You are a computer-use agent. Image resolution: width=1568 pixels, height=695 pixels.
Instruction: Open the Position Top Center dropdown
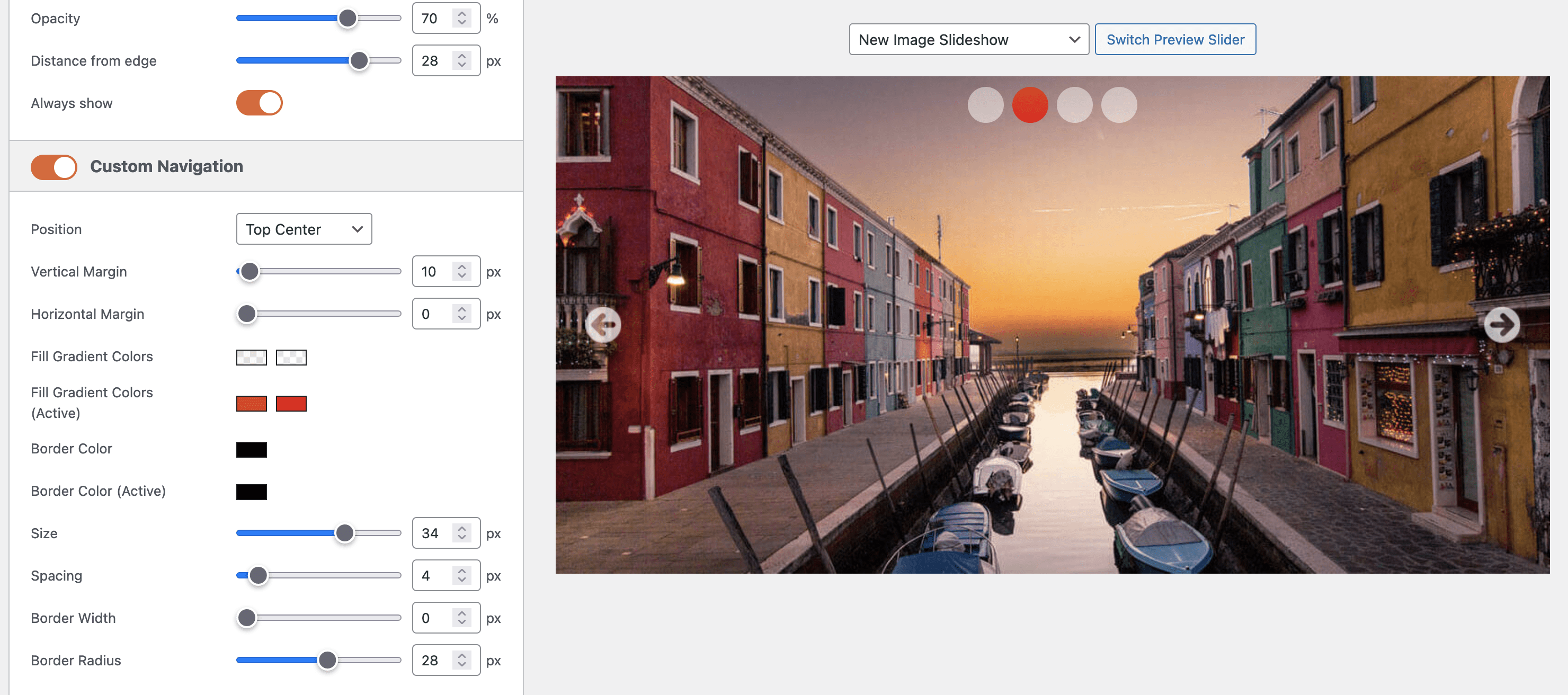pos(304,229)
